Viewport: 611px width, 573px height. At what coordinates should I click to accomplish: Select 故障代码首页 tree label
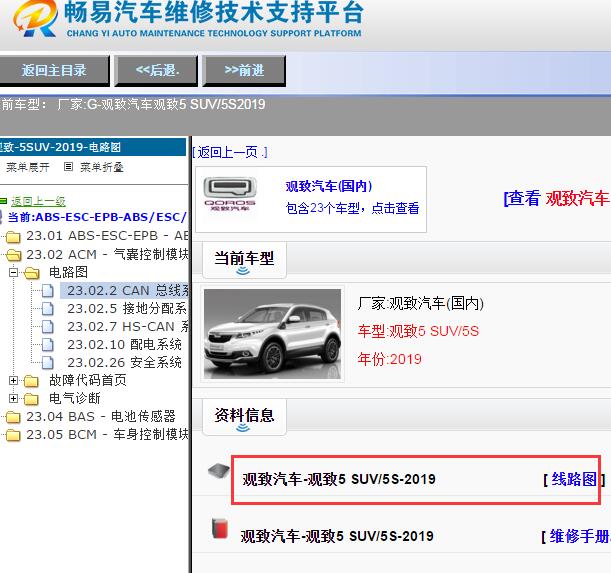88,380
